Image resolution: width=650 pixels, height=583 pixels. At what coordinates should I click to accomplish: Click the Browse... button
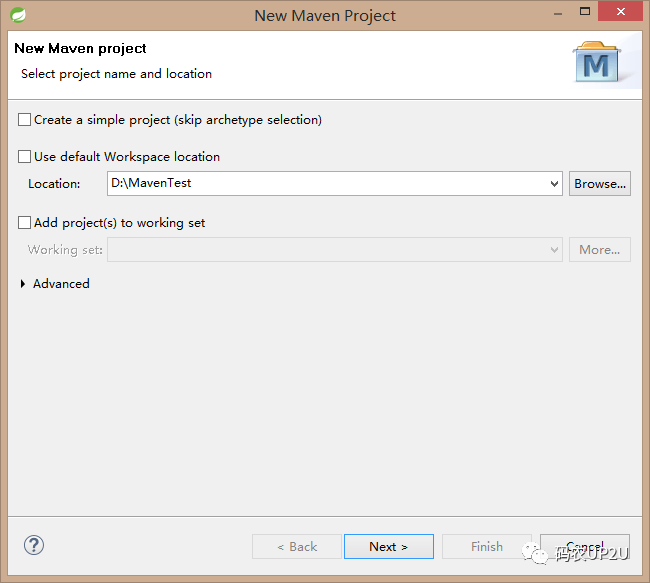pos(600,184)
